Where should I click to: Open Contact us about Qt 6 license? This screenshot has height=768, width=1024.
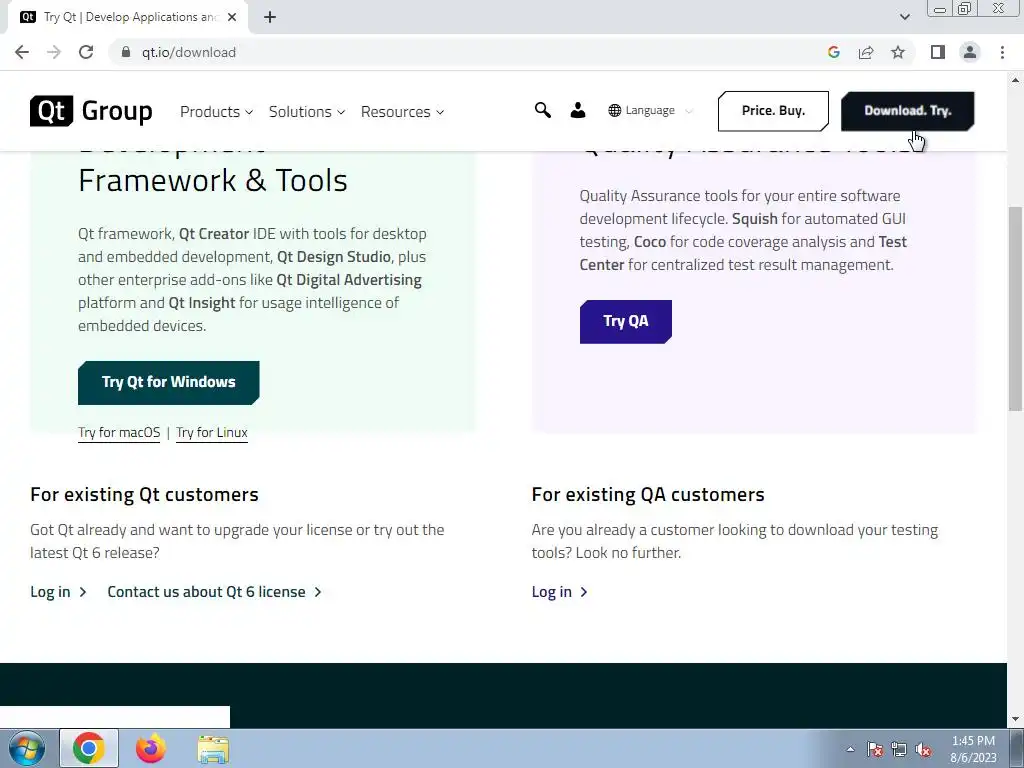[214, 592]
